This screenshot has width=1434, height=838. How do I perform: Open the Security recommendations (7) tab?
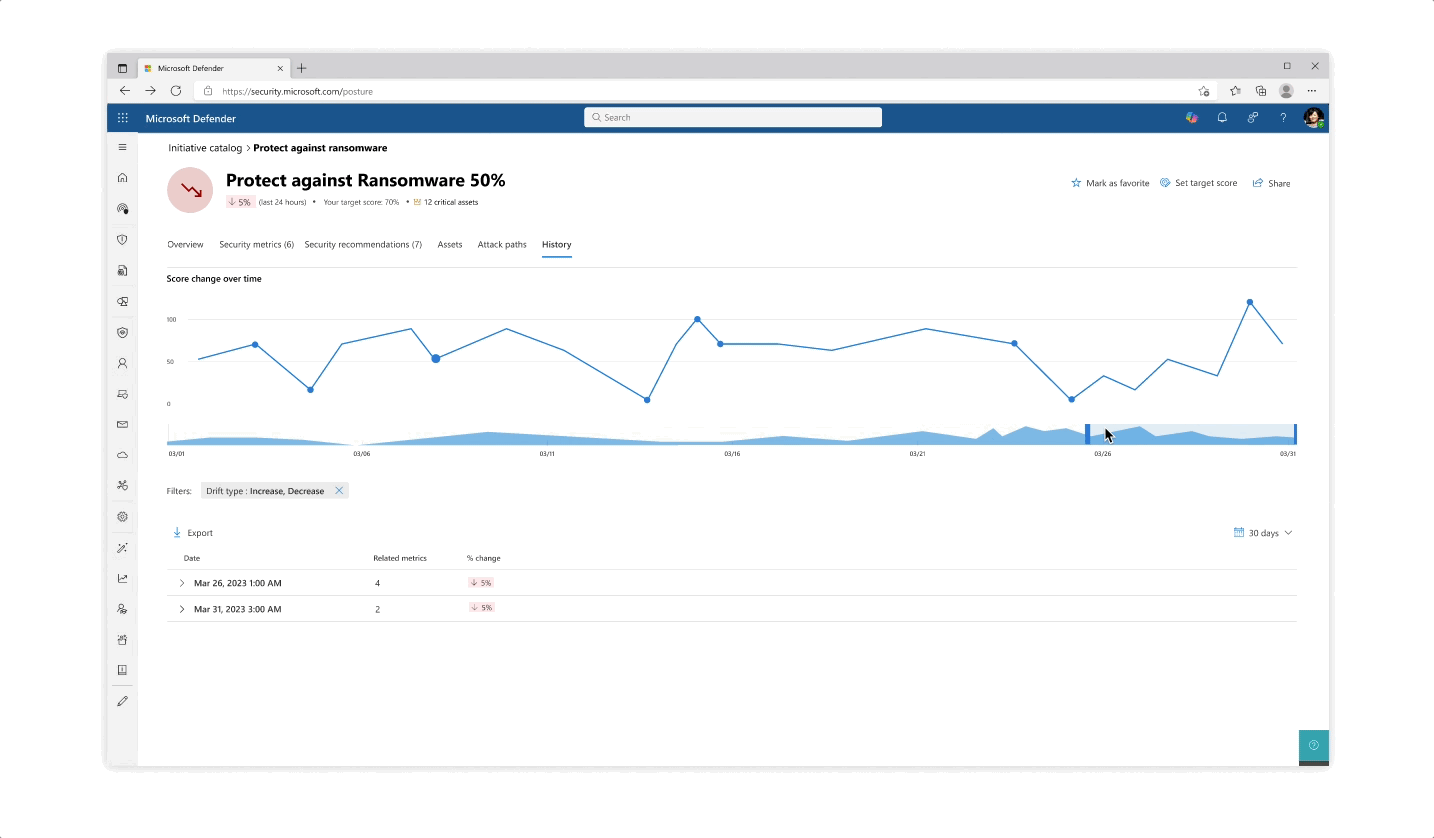363,245
